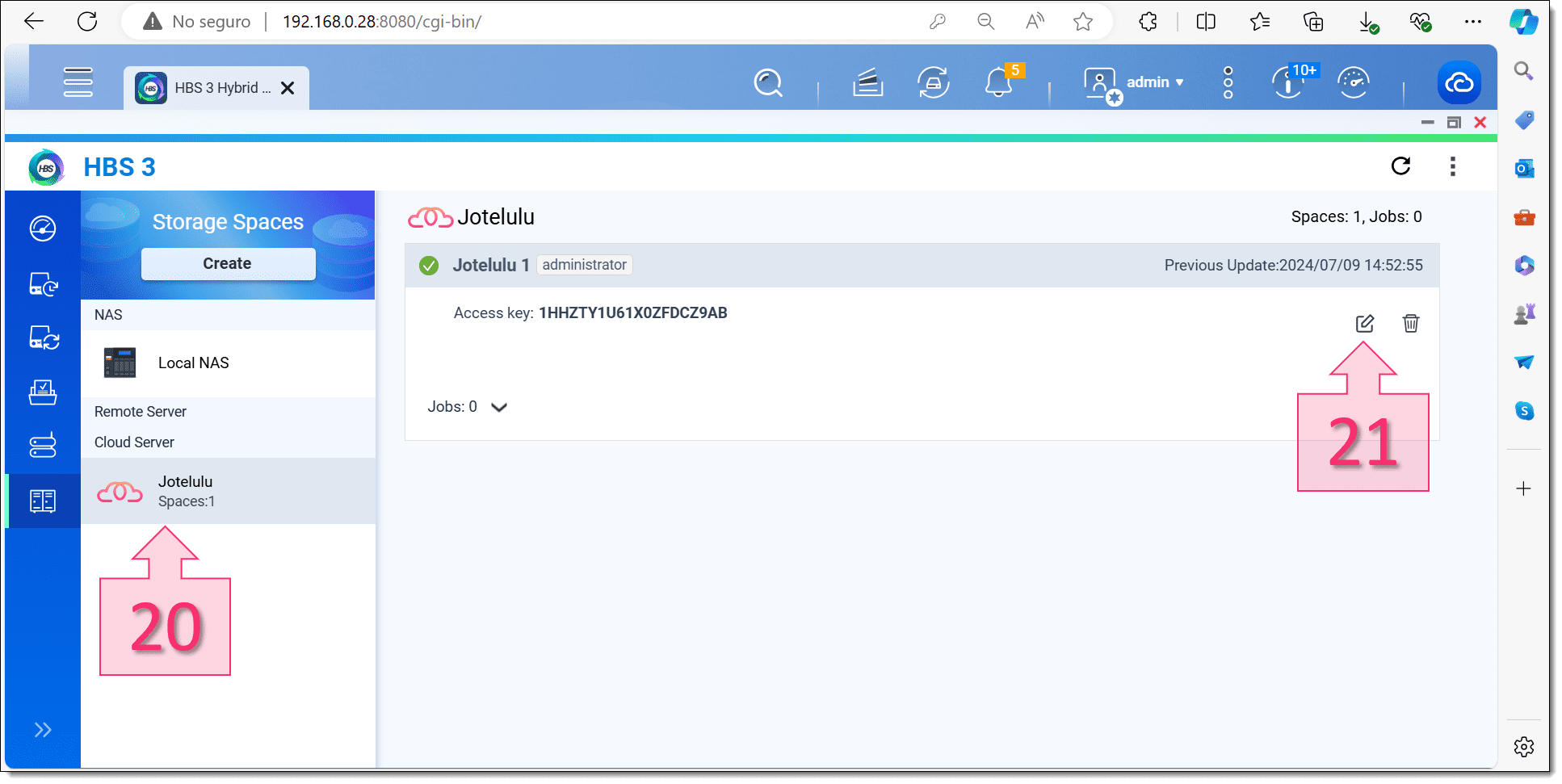Click the administrator tag label
Image resolution: width=1562 pixels, height=784 pixels.
coord(584,265)
